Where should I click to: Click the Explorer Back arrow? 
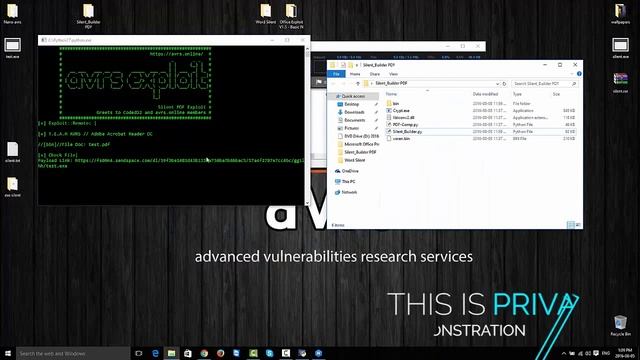[333, 84]
